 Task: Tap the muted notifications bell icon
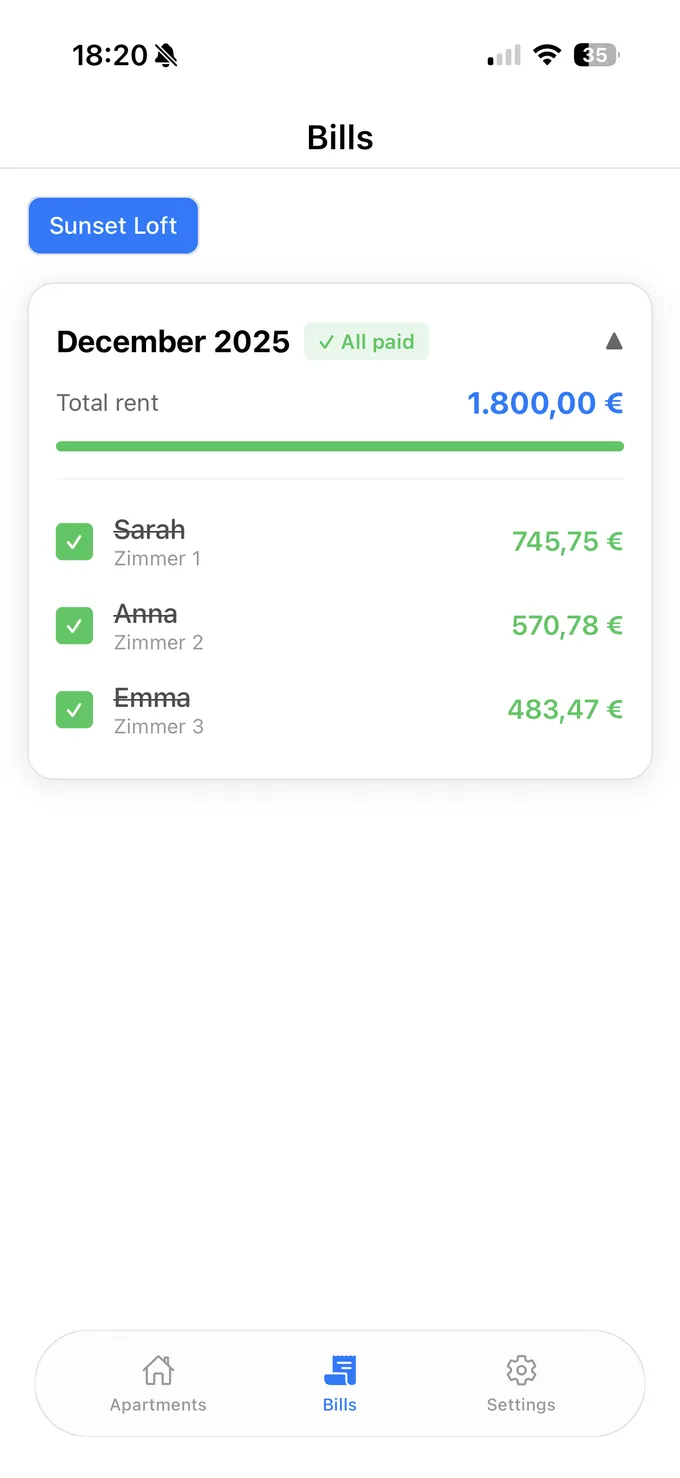coord(166,55)
